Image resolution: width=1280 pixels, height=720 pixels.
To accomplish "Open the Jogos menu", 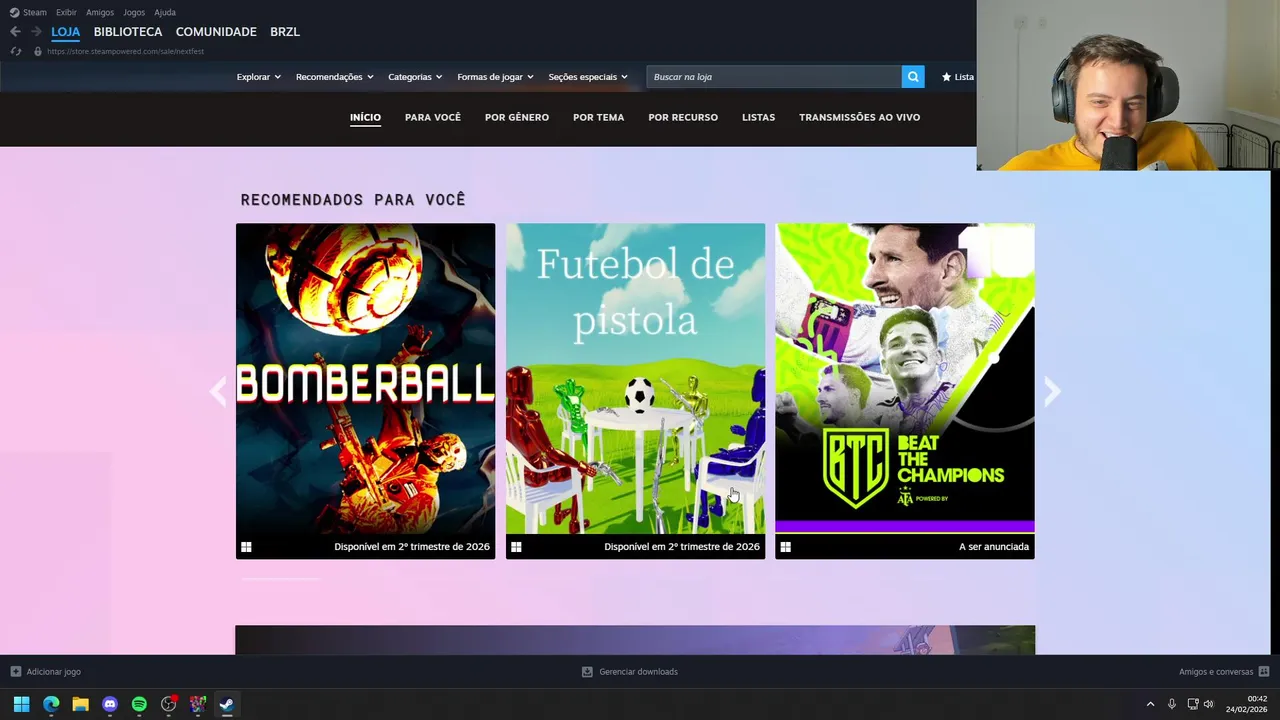I will pos(134,13).
